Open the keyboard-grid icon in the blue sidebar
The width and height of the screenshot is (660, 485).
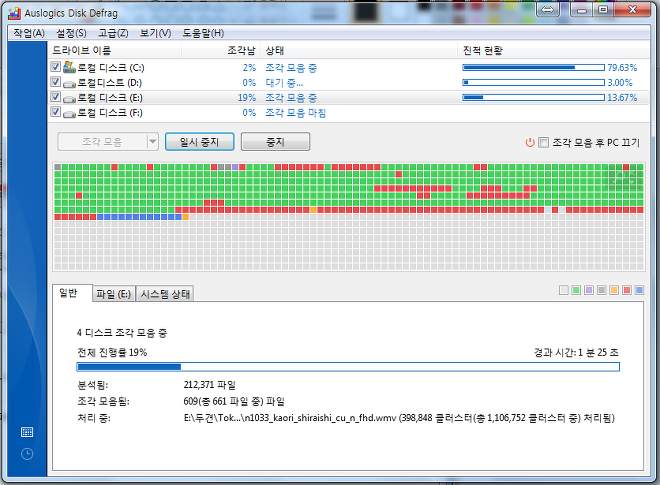pos(27,432)
